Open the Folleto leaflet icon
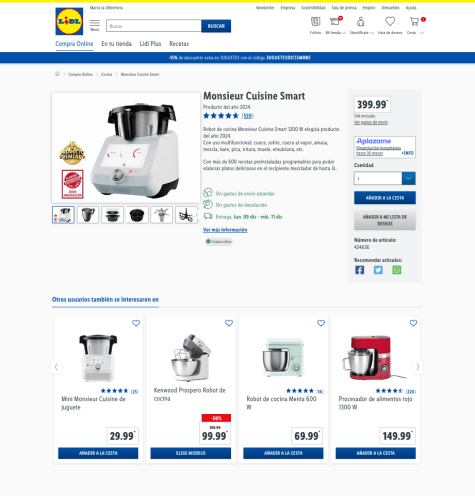 click(315, 22)
